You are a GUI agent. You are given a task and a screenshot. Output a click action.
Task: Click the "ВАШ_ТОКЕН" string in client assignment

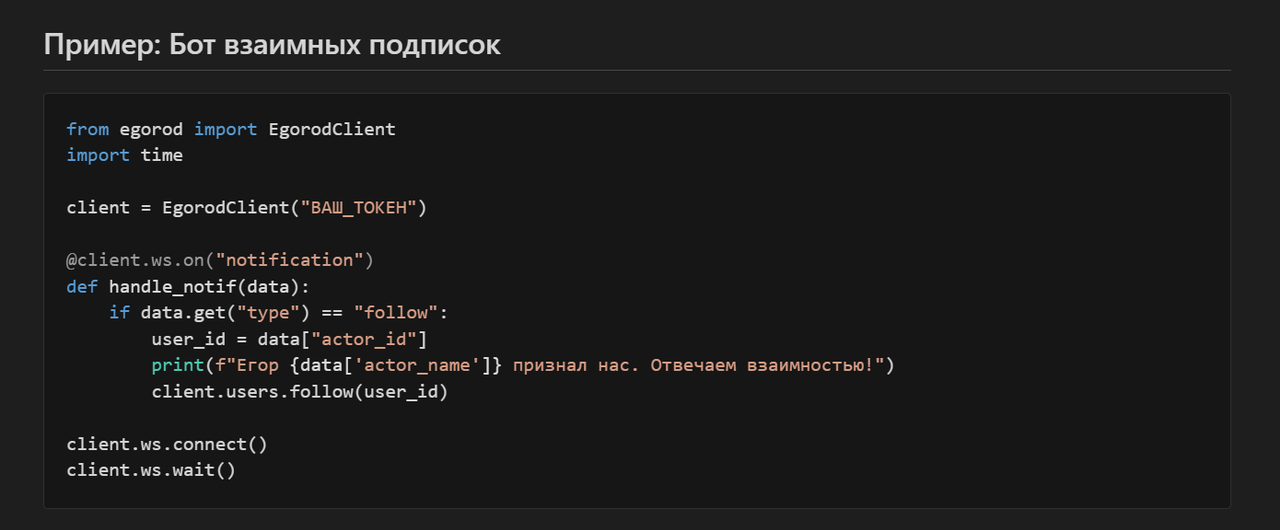tap(358, 208)
